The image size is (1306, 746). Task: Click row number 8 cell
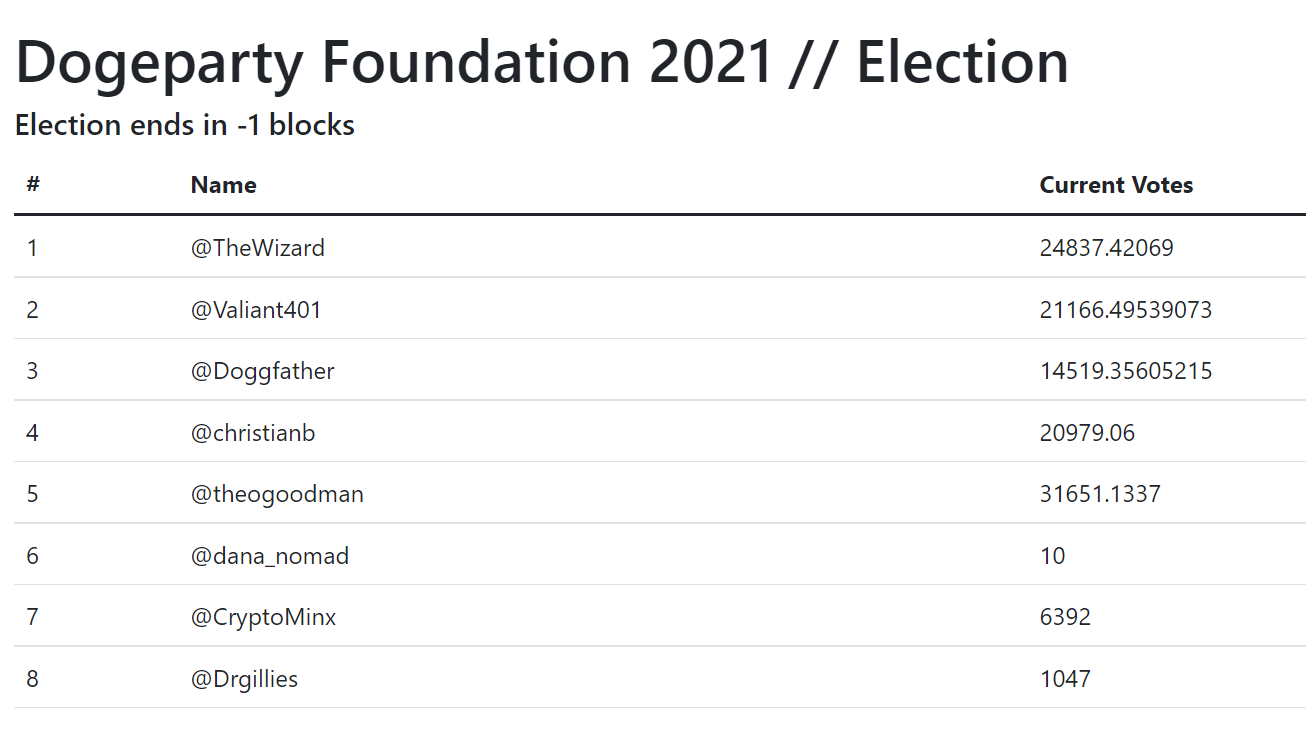pyautogui.click(x=33, y=679)
